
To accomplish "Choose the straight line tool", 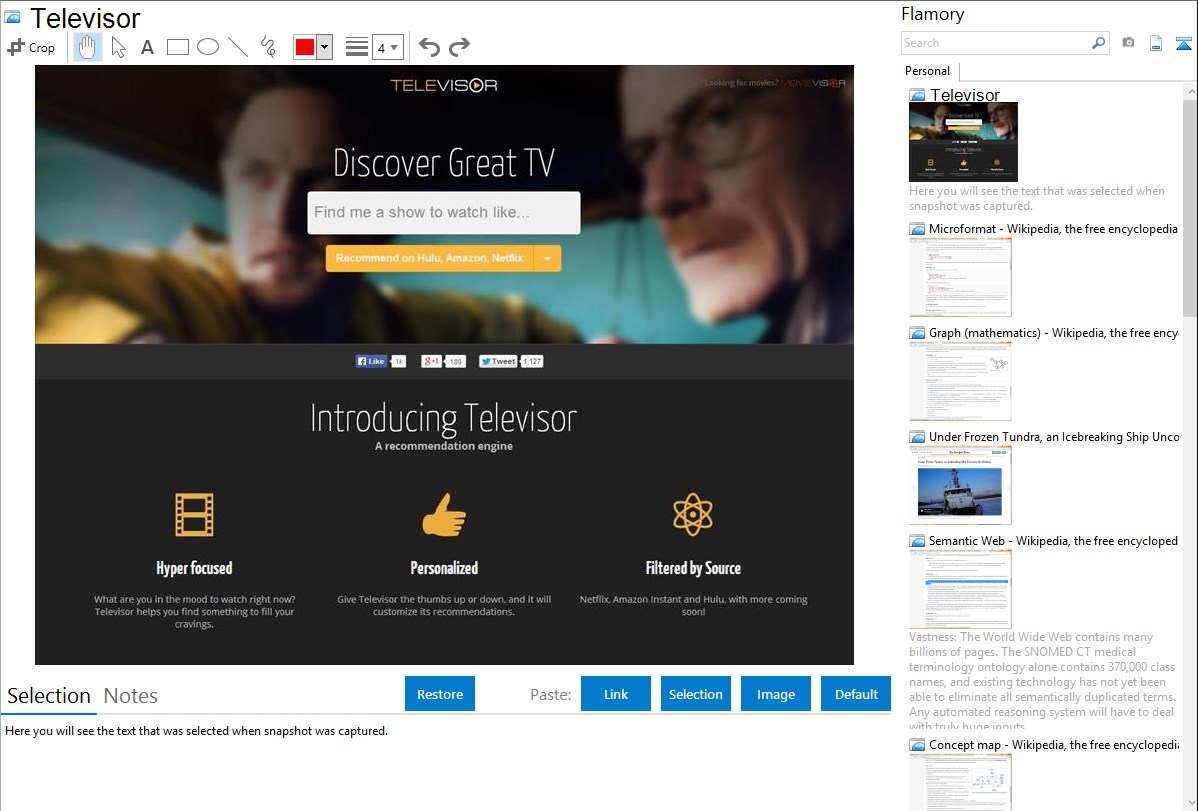I will click(238, 47).
